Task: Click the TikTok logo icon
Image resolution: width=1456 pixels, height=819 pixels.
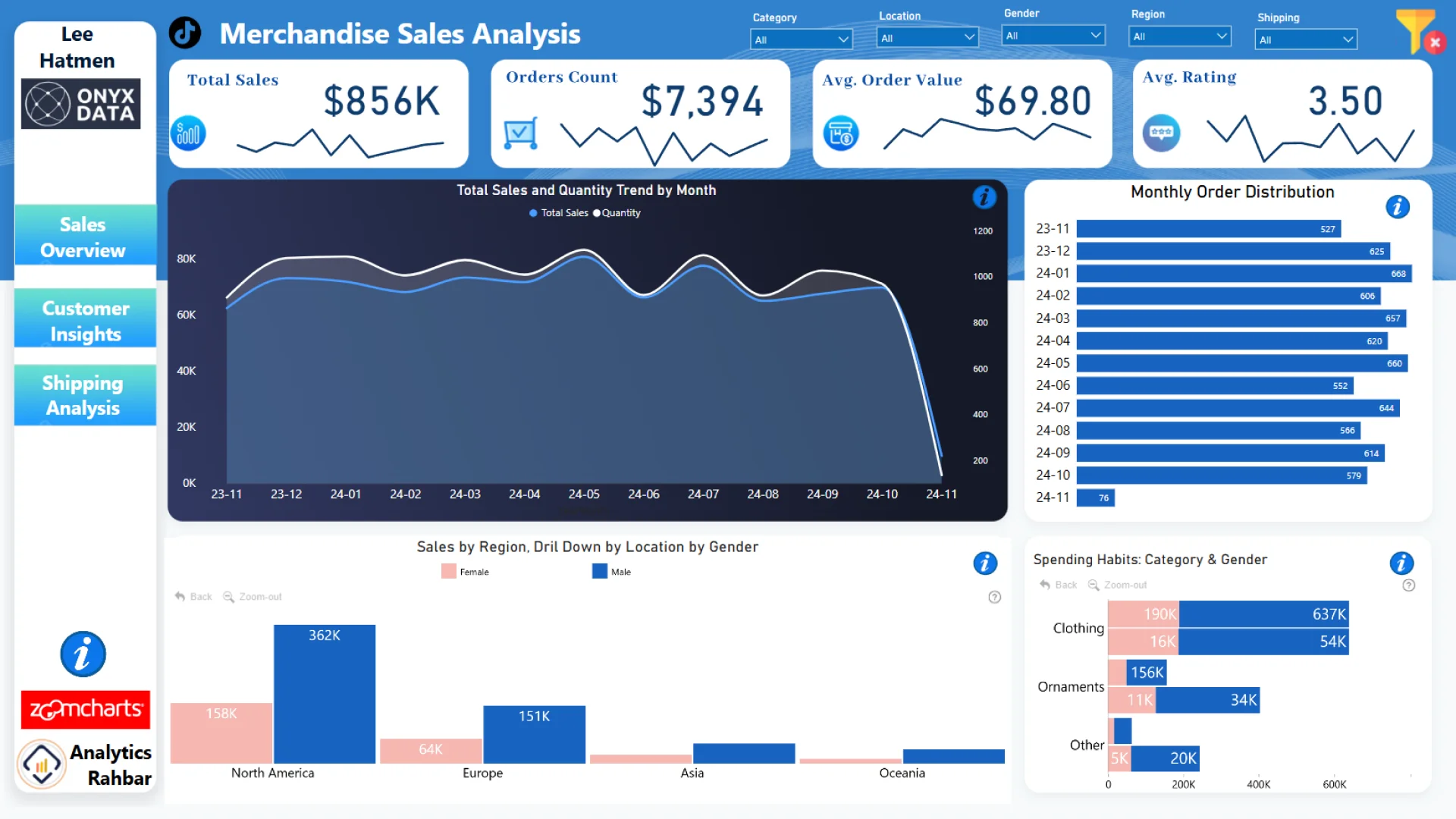Action: pos(185,33)
